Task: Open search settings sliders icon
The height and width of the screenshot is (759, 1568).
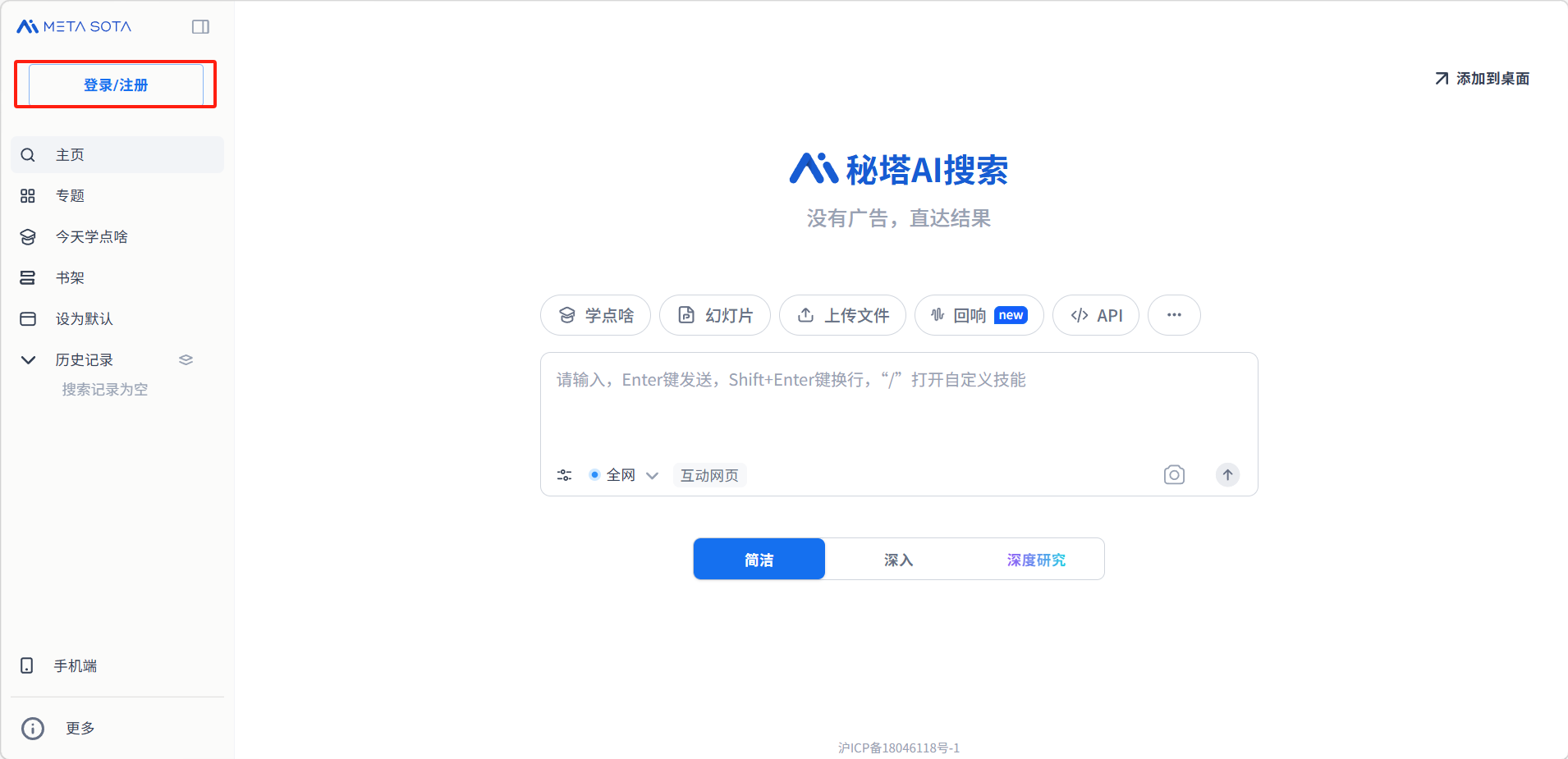Action: pyautogui.click(x=564, y=475)
